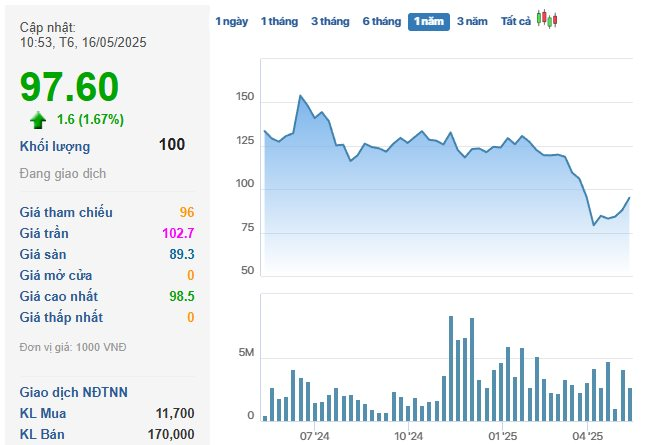Image resolution: width=650 pixels, height=445 pixels.
Task: Show the 3 tháng chart range
Action: (330, 21)
